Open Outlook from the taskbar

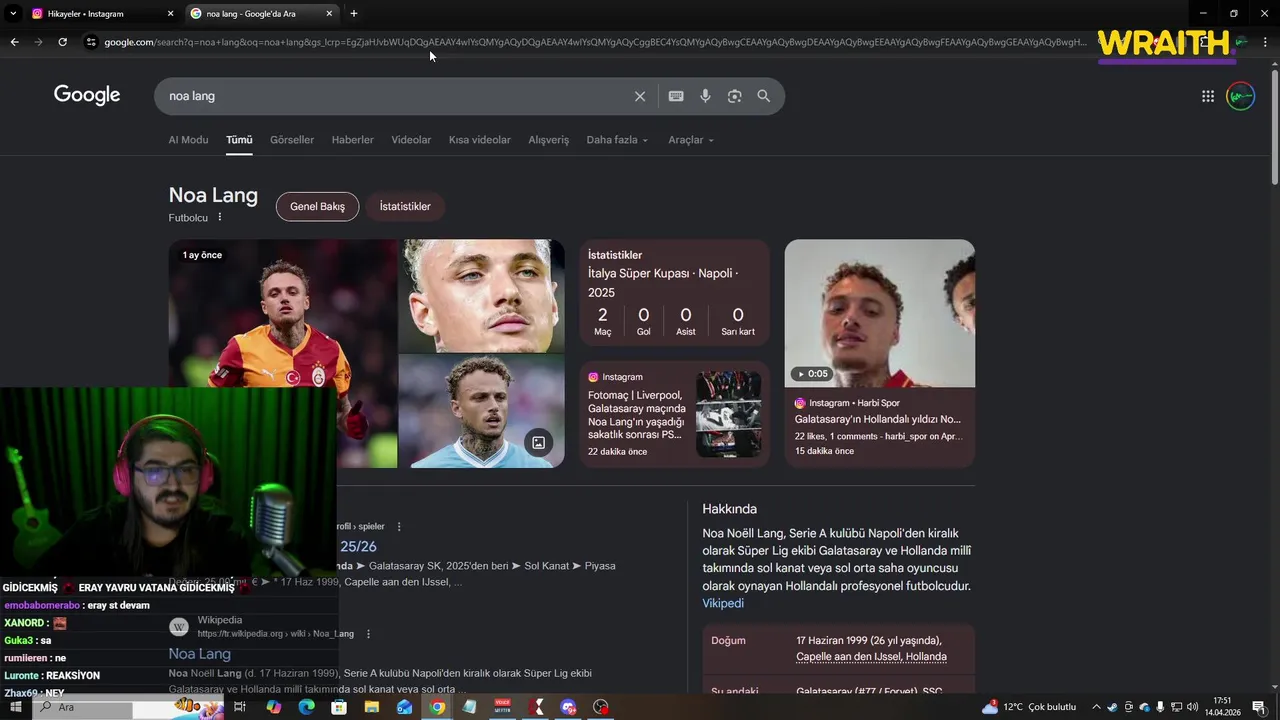404,707
